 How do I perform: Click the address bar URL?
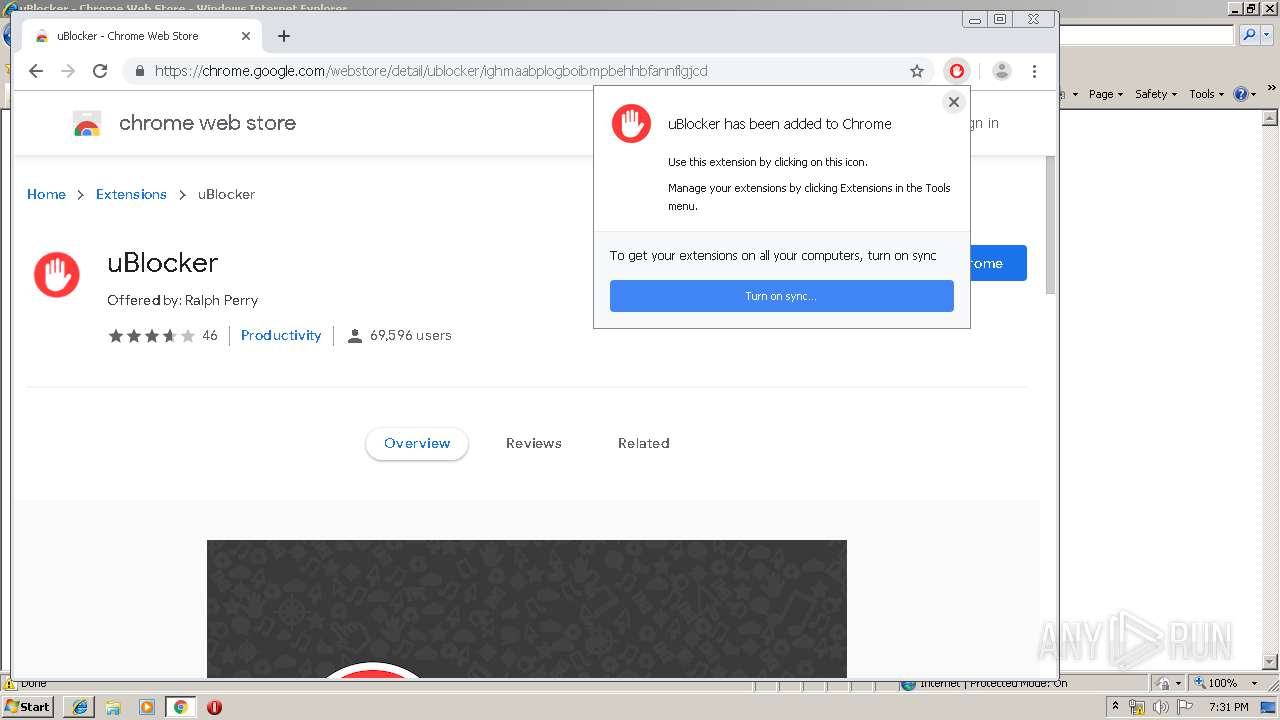point(431,71)
